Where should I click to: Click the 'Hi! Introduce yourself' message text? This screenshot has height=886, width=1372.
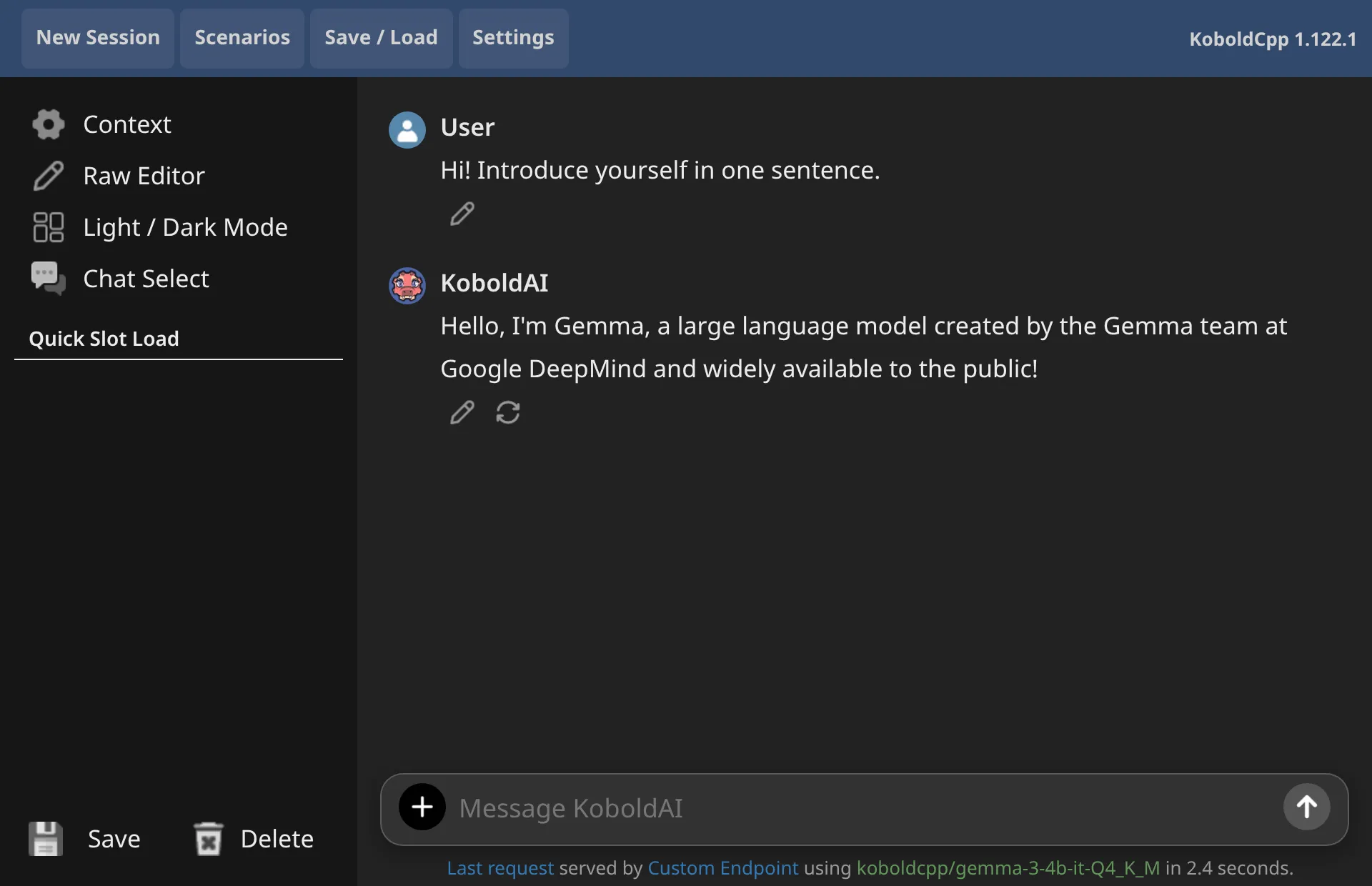coord(660,170)
